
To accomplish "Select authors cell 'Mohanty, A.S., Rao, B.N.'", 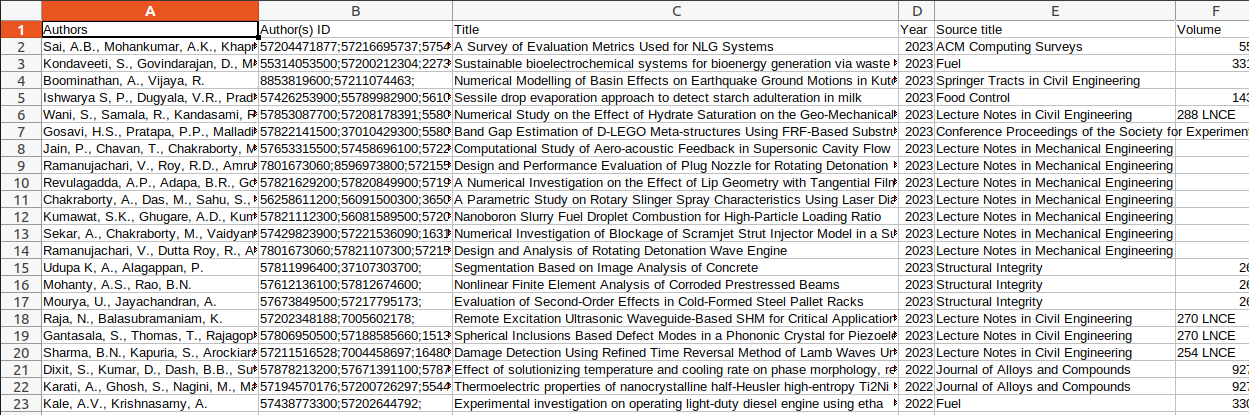I will coord(150,285).
